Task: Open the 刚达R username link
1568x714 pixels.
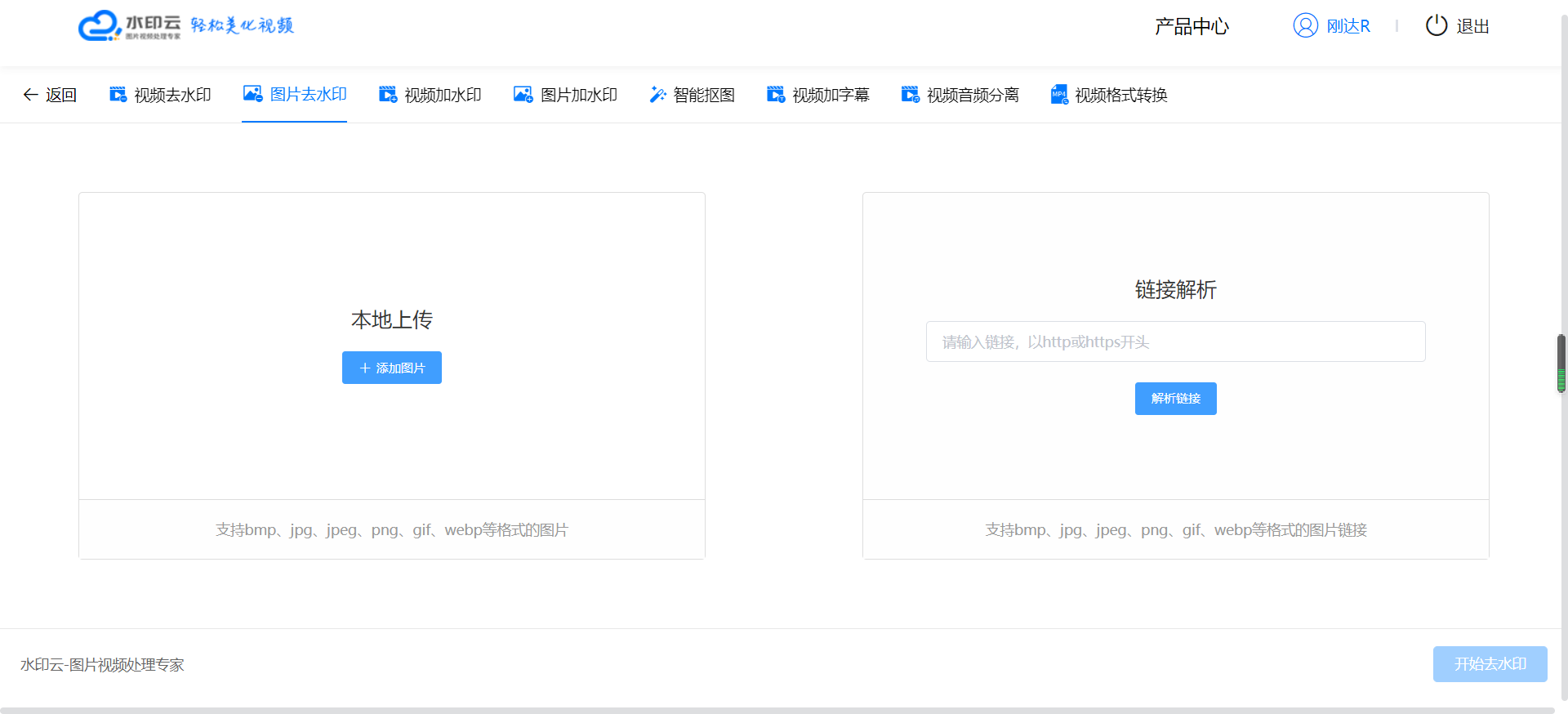Action: [1348, 26]
